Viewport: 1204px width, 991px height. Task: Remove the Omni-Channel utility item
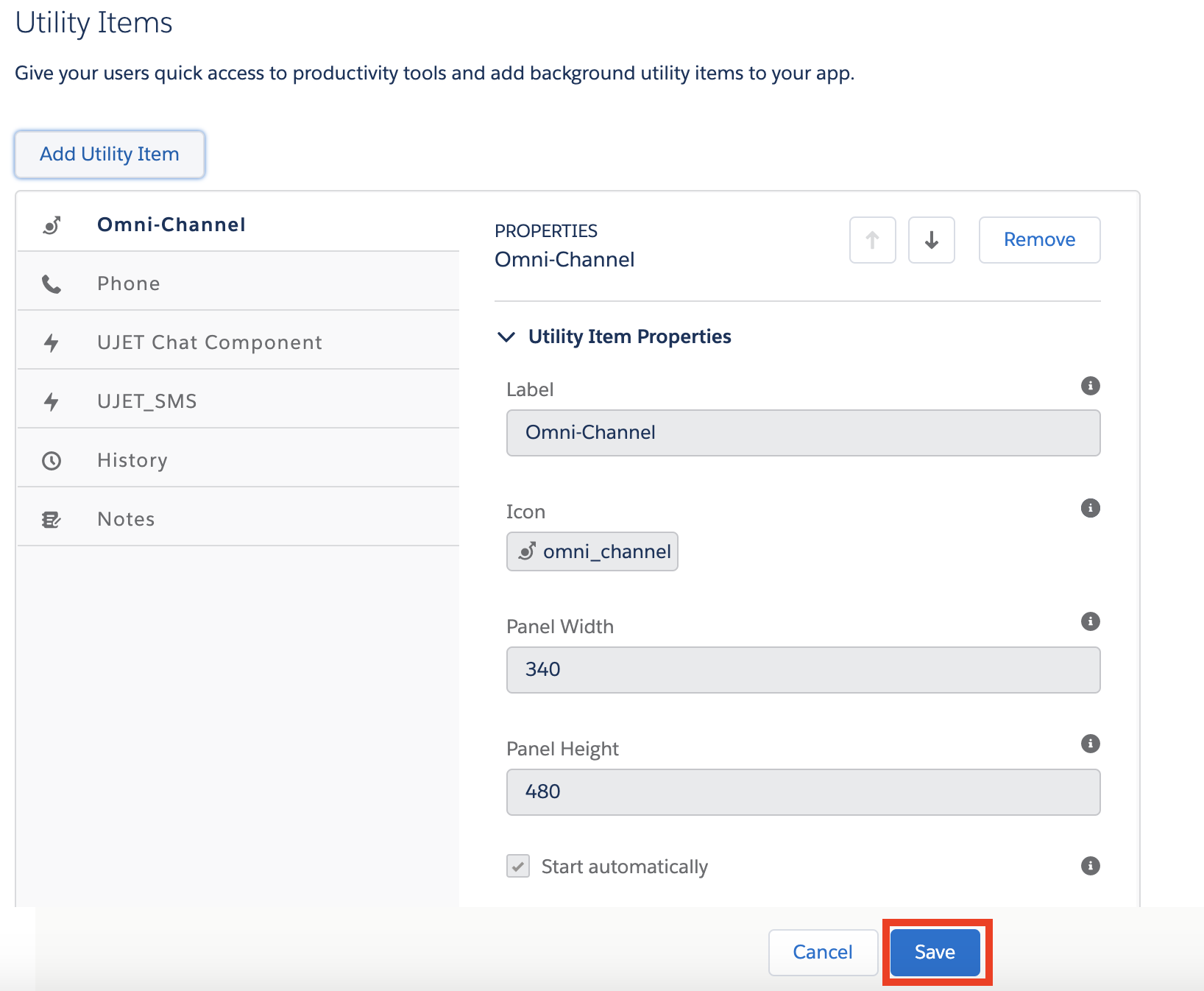(1039, 240)
